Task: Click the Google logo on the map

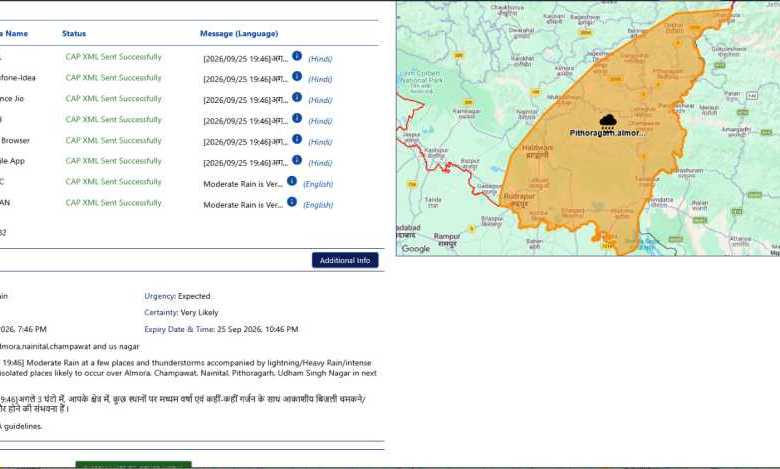Action: tap(415, 249)
